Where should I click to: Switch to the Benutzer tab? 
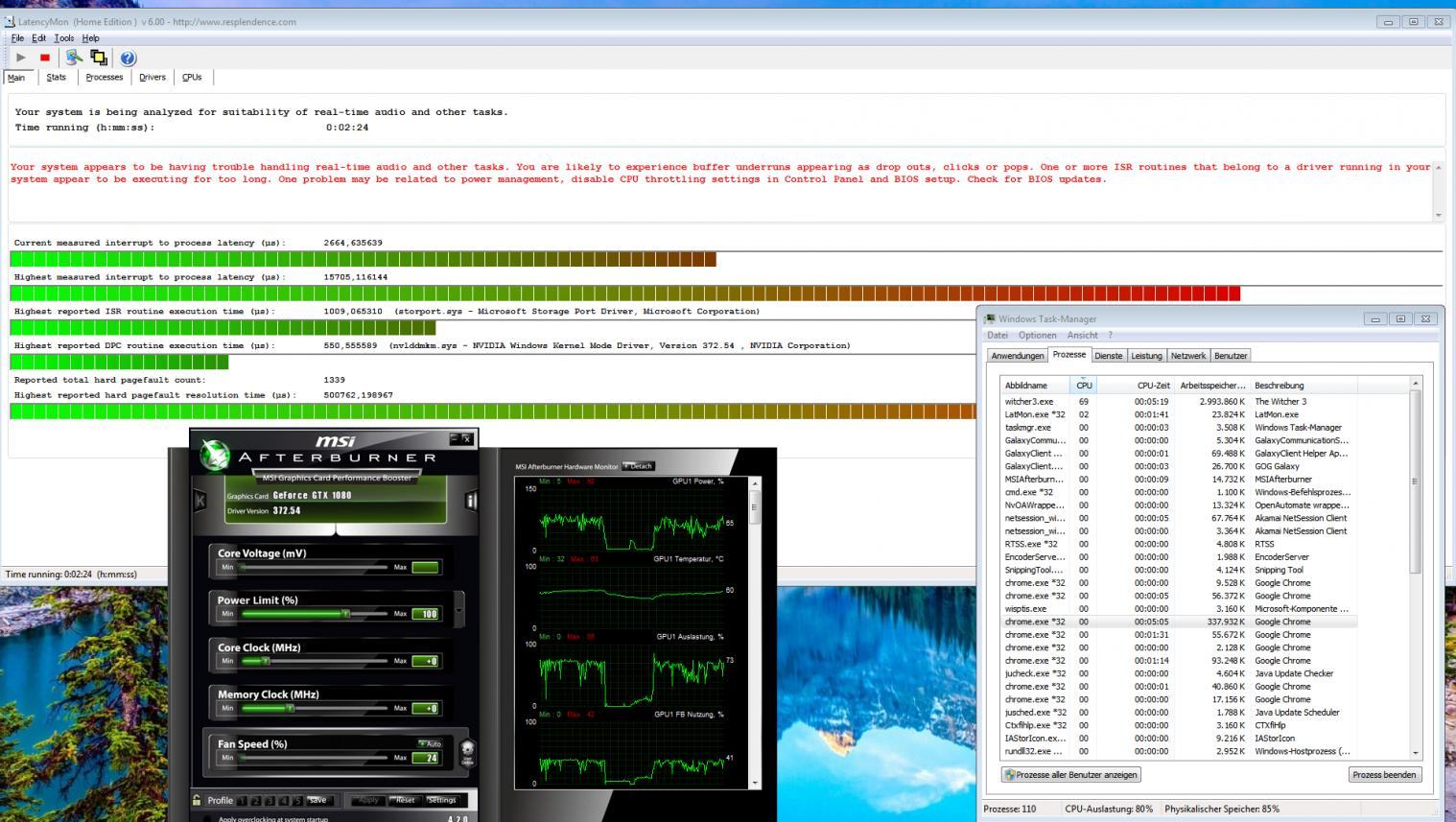1231,356
